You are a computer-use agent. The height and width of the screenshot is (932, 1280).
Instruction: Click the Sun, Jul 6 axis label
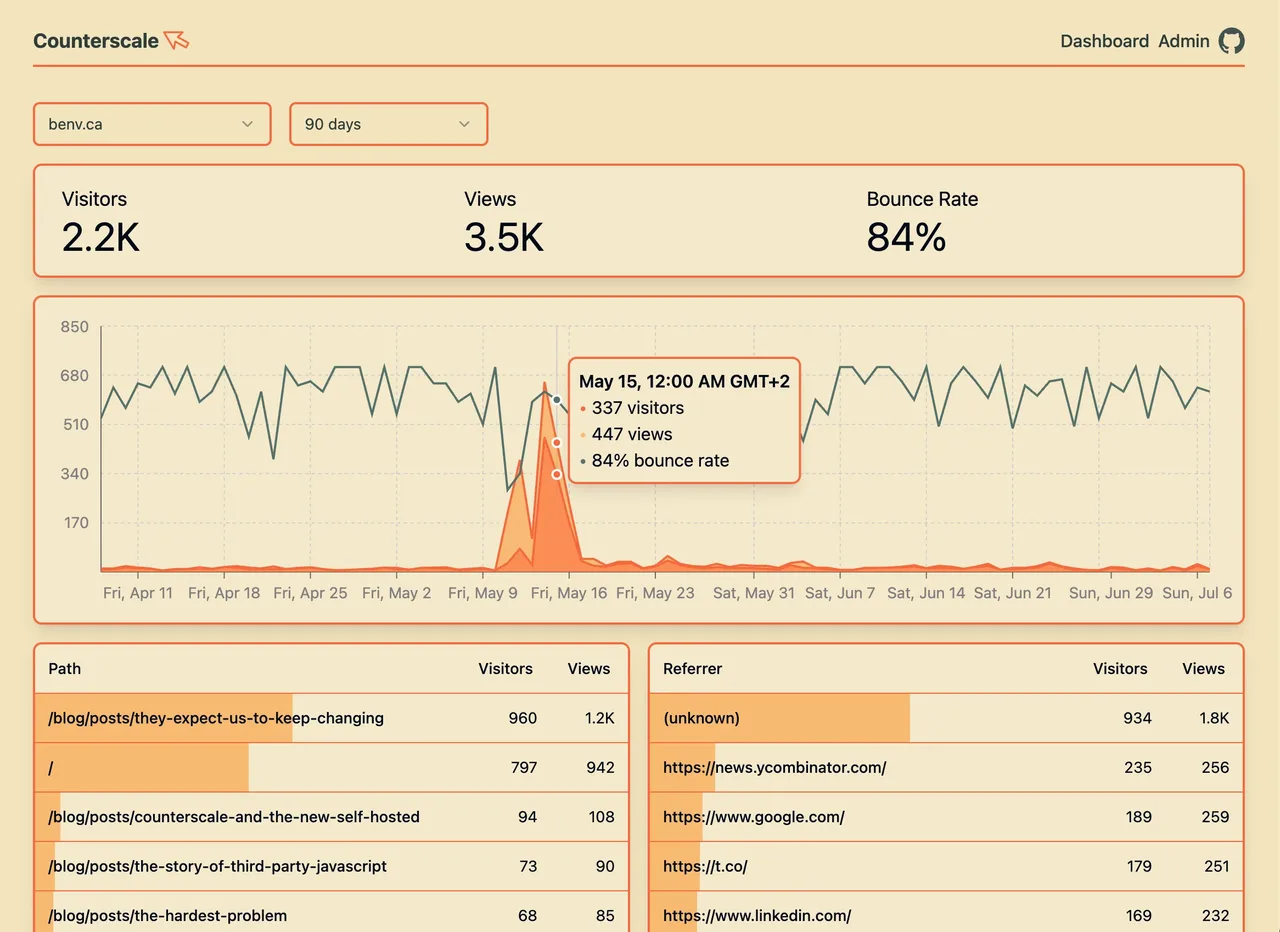[x=1197, y=593]
